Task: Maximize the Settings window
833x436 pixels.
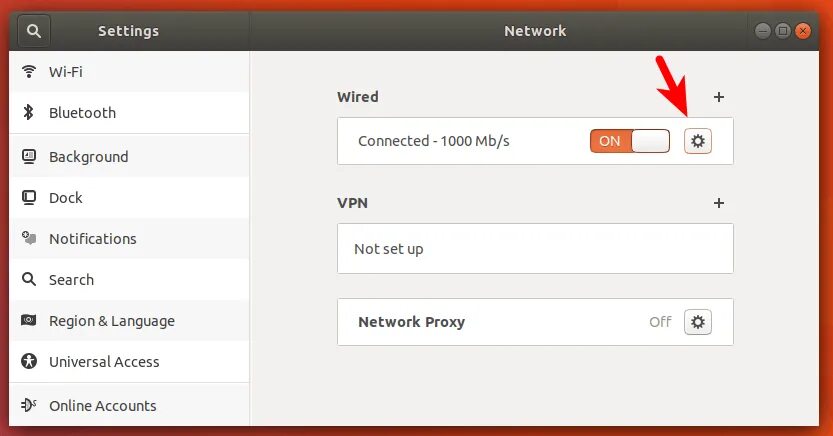Action: [x=784, y=31]
